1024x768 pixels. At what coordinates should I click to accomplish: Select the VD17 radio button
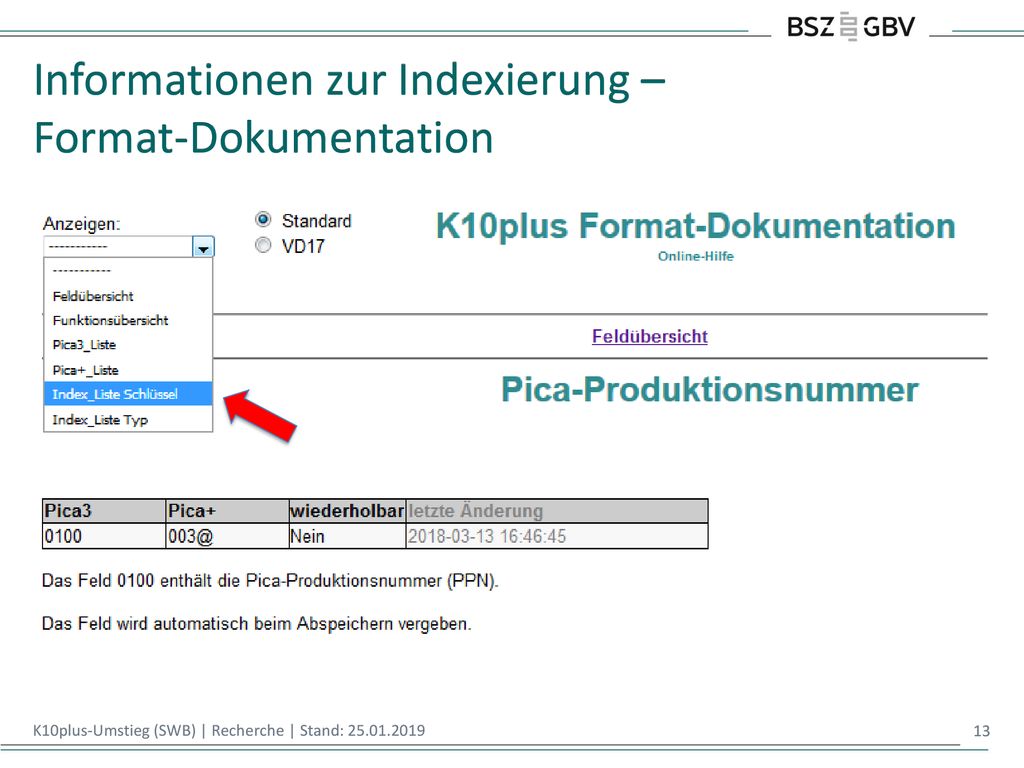263,245
